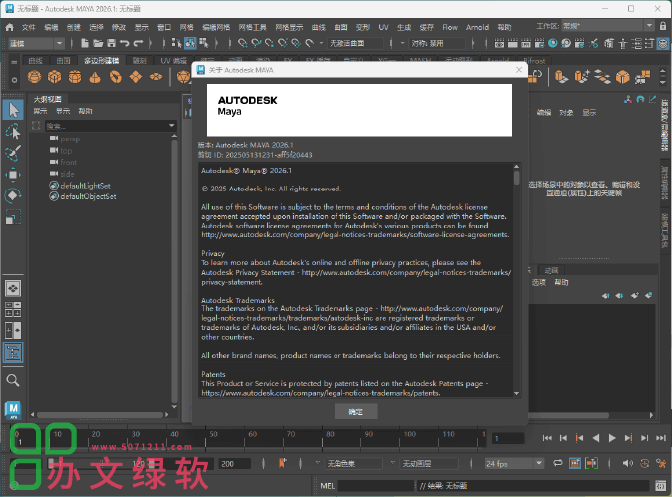
Task: Switch to the Bifrost shelf tab
Action: [534, 61]
